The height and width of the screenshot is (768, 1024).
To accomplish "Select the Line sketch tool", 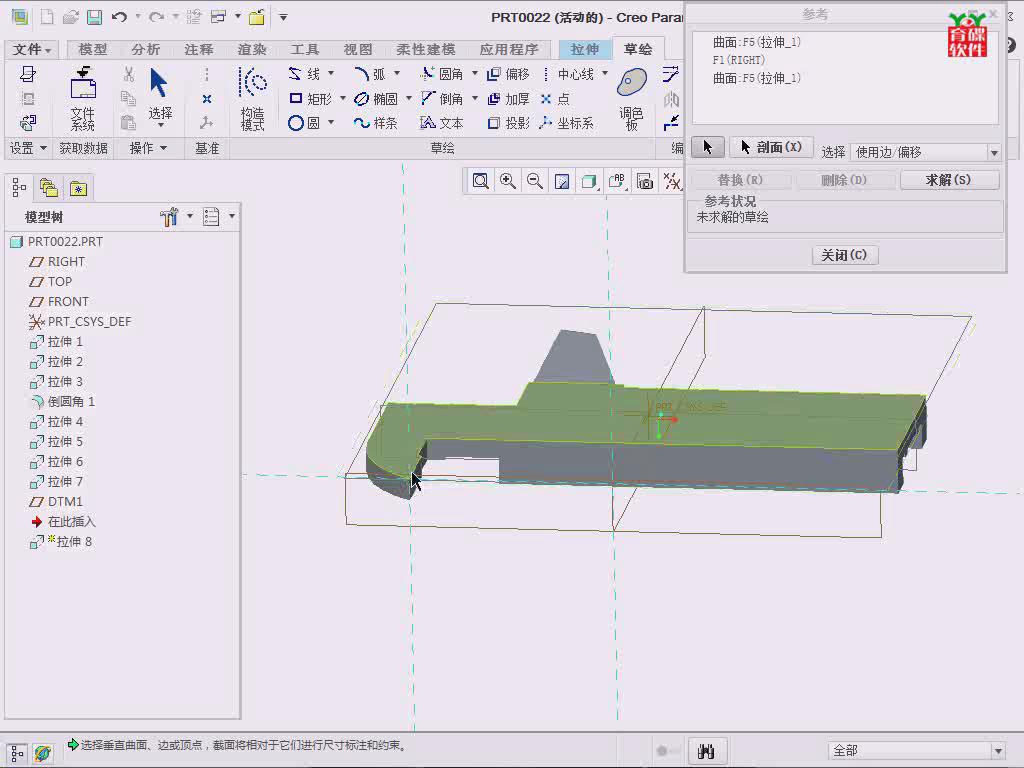I will click(305, 74).
